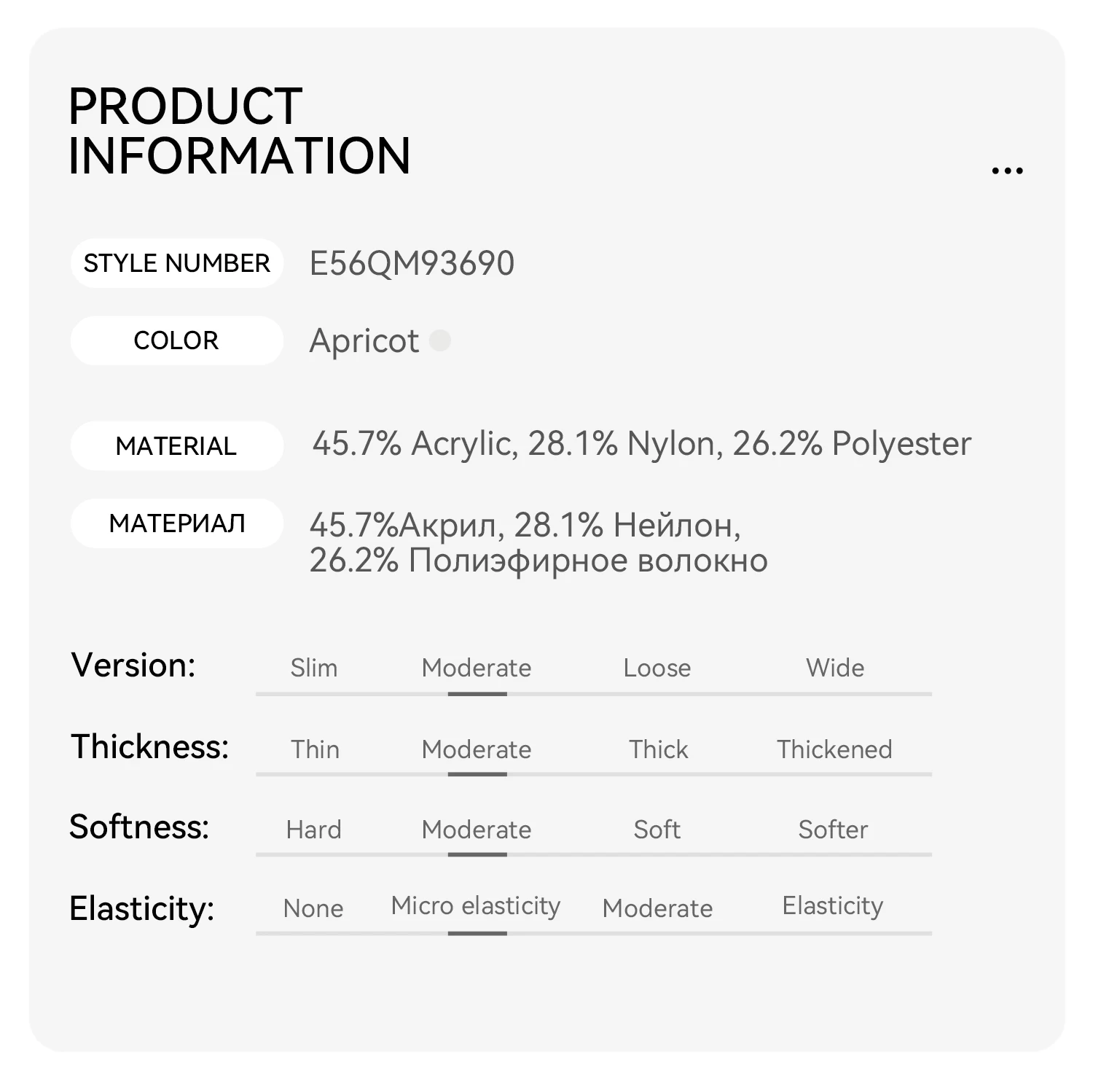Choose Slim under Version
1093x1092 pixels.
click(314, 668)
